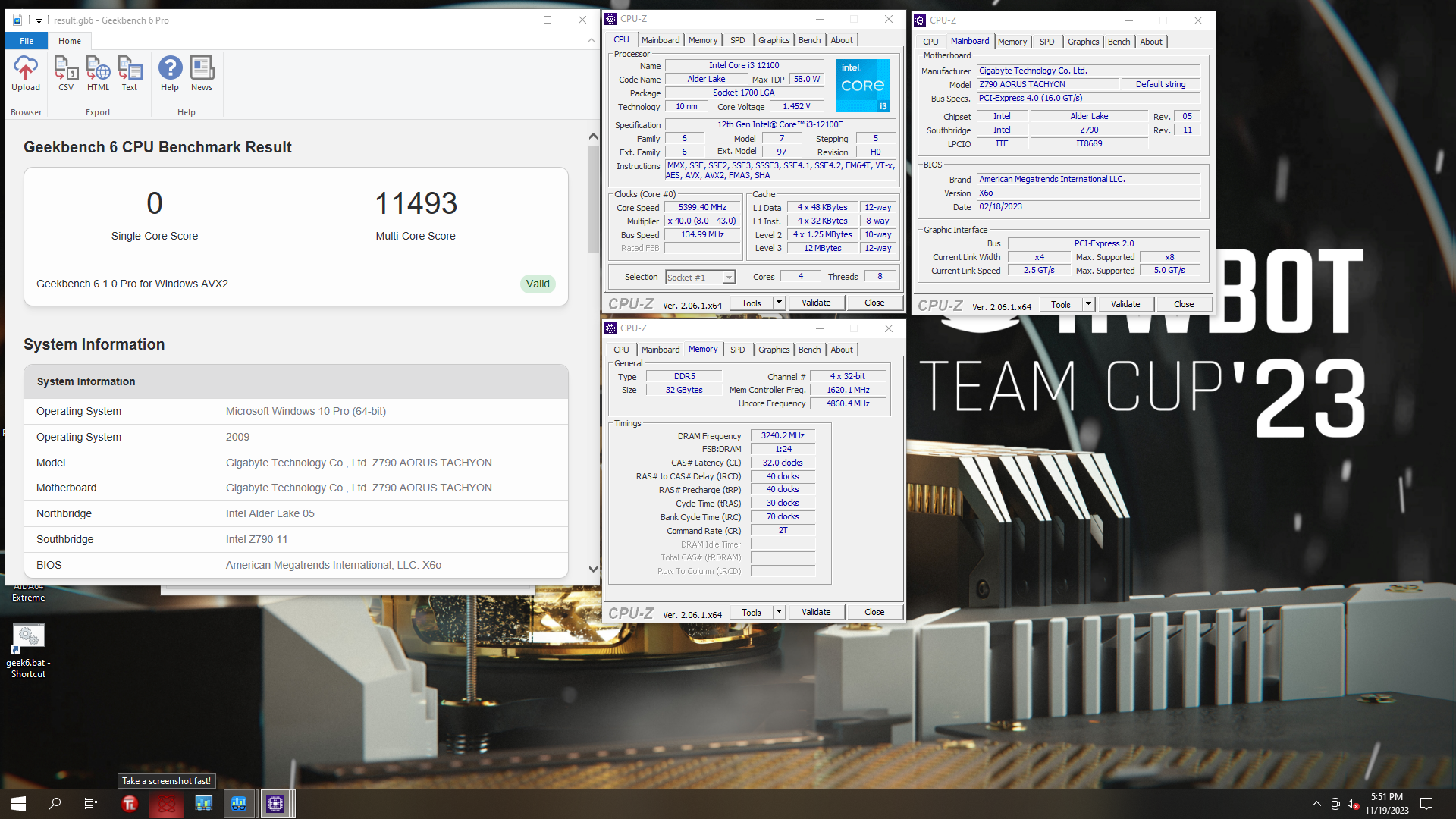Open SPD tab in top CPU-Z CPU window

[738, 40]
